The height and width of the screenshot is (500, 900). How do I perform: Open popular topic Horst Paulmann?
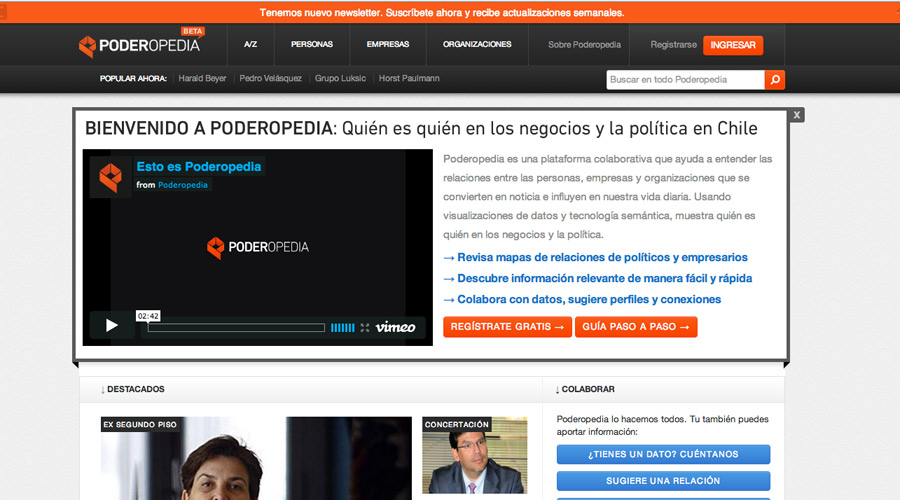pos(409,79)
